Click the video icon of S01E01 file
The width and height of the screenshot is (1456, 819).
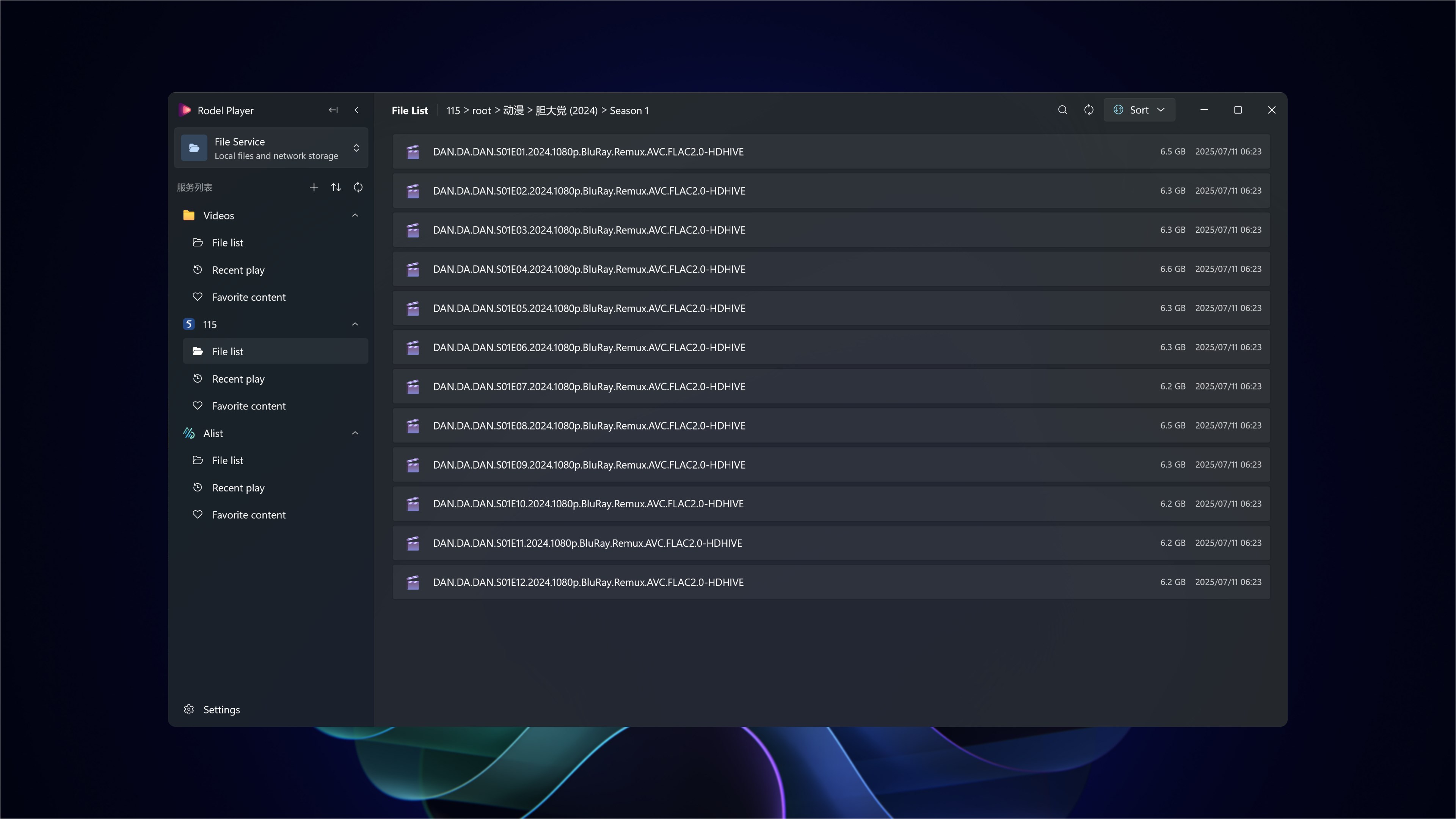click(x=413, y=152)
